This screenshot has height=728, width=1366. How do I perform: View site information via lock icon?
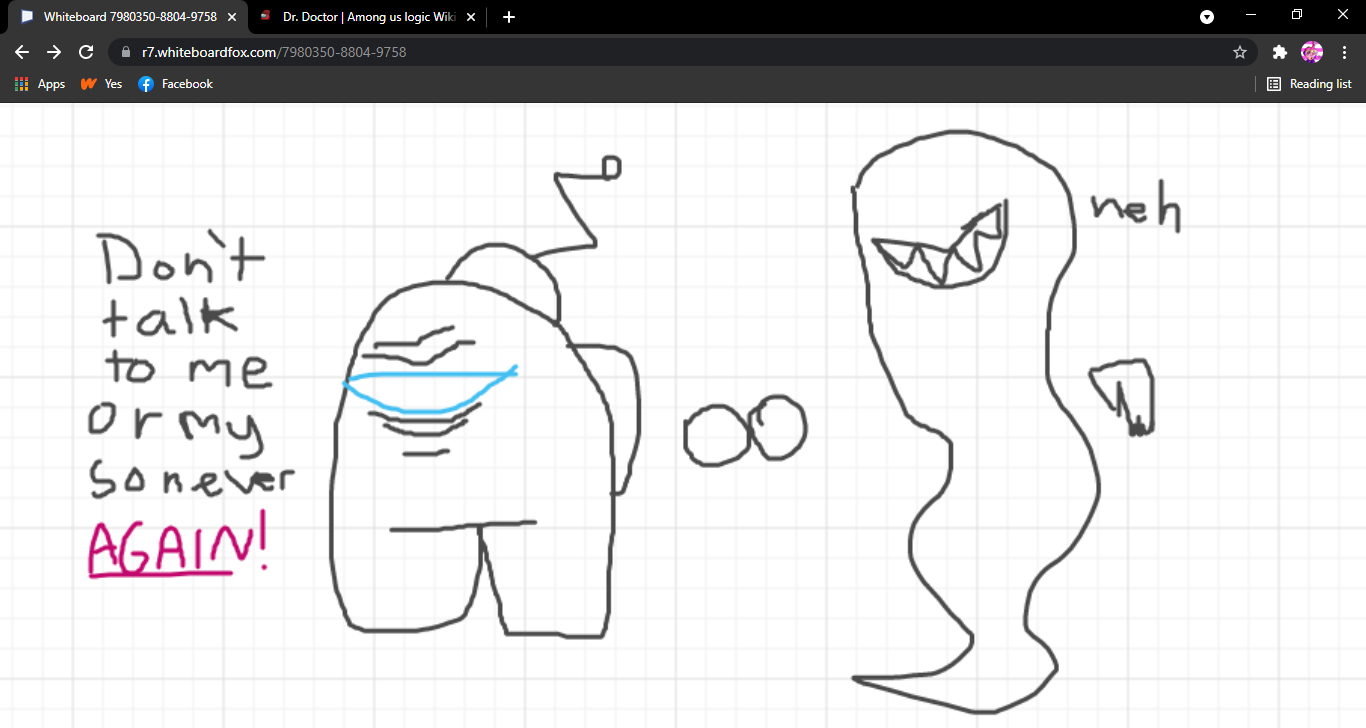[x=126, y=52]
